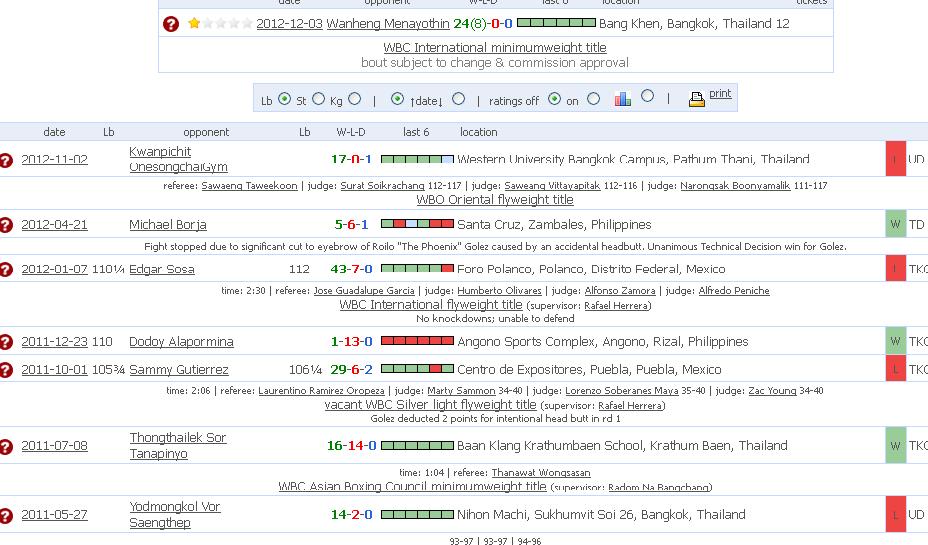Click the question mark icon for Edgar Sosa bout
This screenshot has height=545, width=928.
pos(6,269)
